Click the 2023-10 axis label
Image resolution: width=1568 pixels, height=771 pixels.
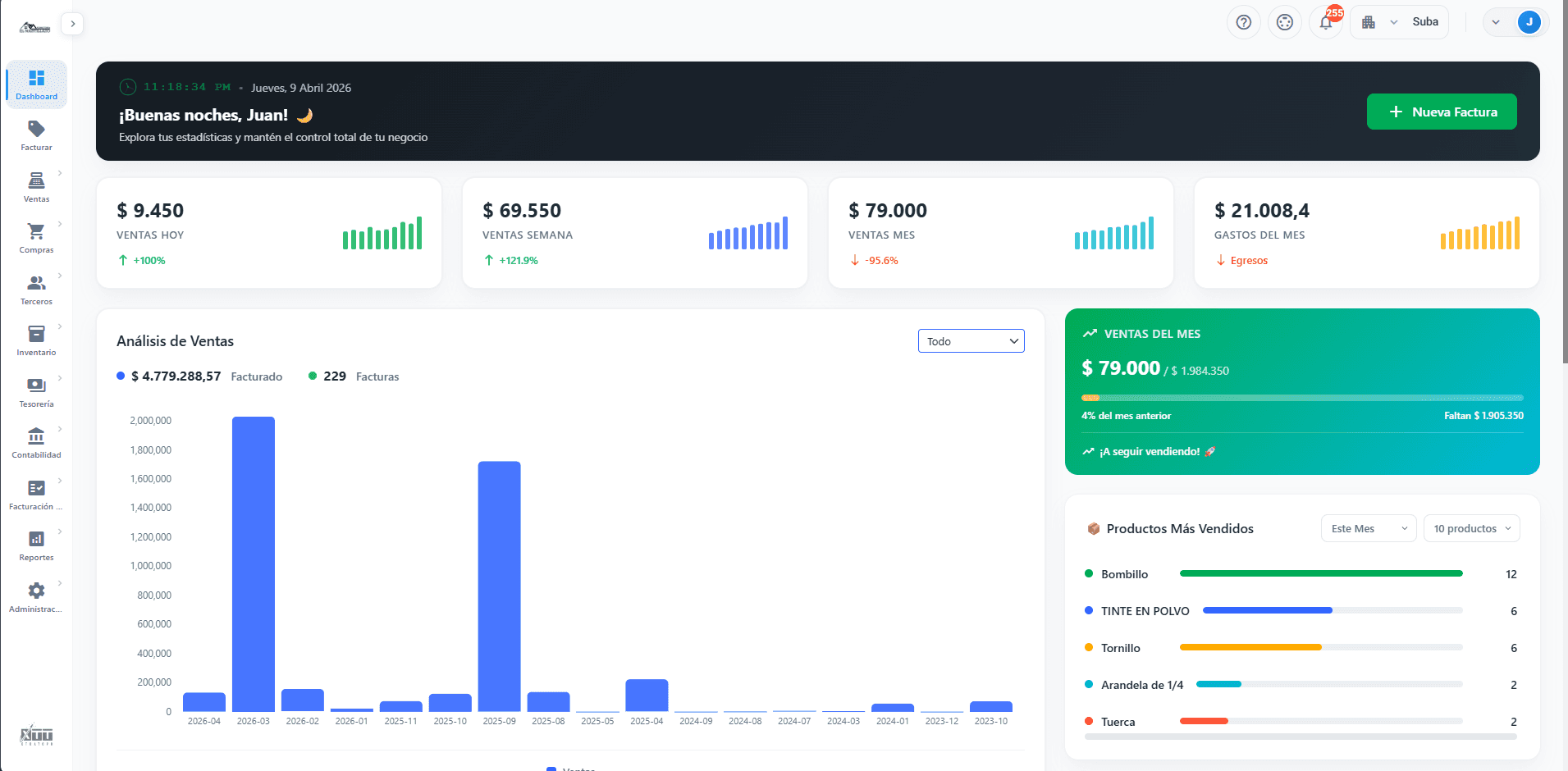991,722
